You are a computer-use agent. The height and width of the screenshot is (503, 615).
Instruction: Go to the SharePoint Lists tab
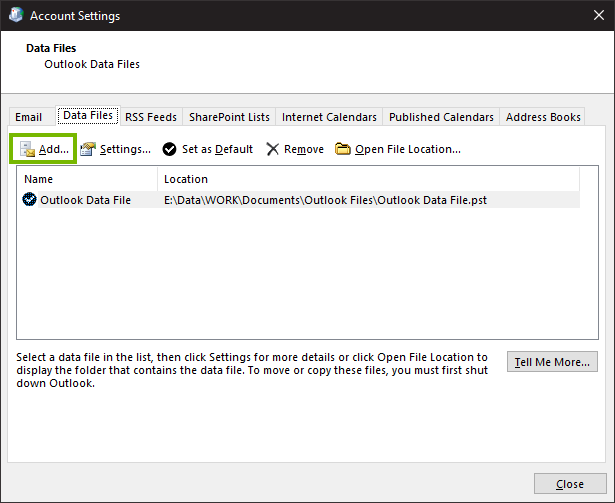point(229,117)
